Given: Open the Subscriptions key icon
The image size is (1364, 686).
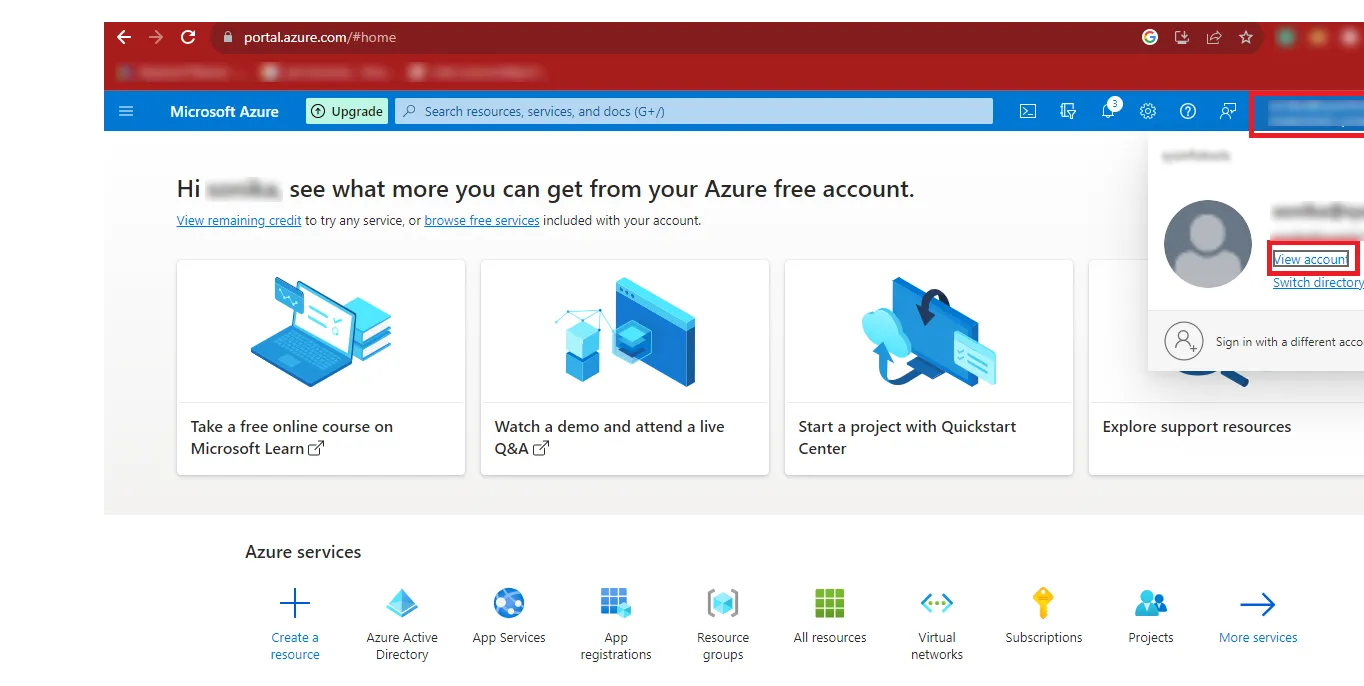Looking at the screenshot, I should tap(1043, 604).
